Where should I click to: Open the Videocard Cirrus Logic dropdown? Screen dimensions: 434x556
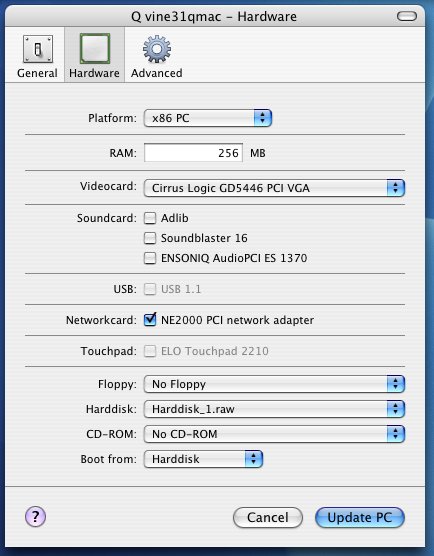coord(274,188)
